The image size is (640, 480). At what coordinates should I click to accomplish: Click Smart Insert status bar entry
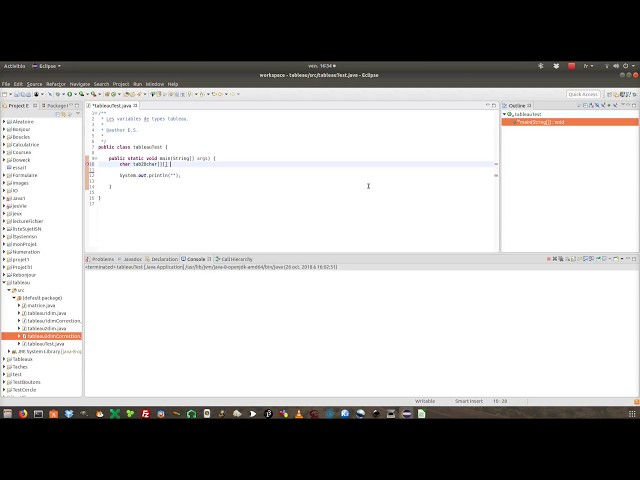click(x=469, y=401)
